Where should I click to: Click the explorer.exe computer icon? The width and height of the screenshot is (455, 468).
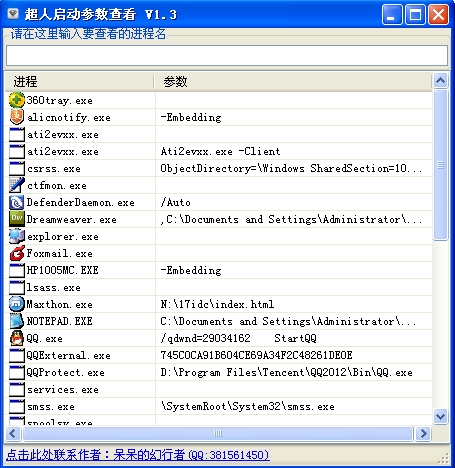point(17,236)
